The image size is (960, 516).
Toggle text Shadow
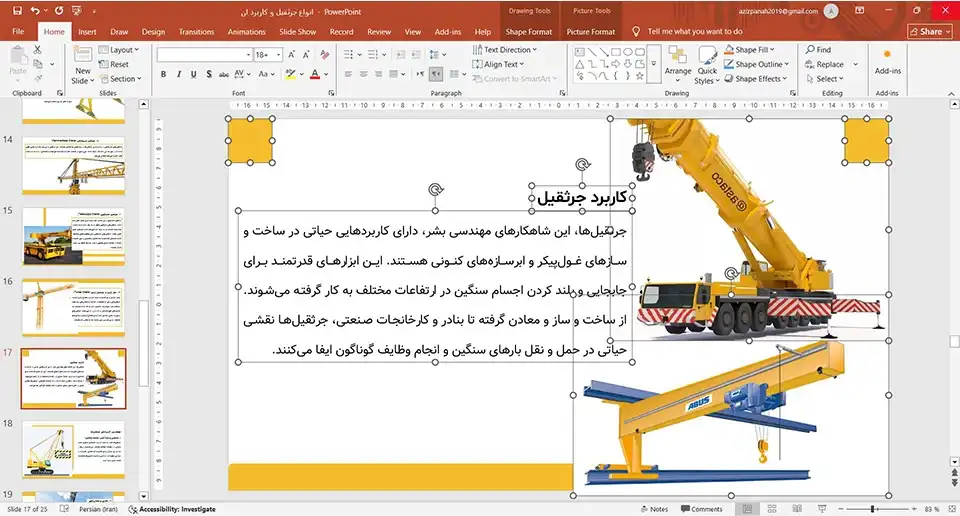pyautogui.click(x=209, y=74)
